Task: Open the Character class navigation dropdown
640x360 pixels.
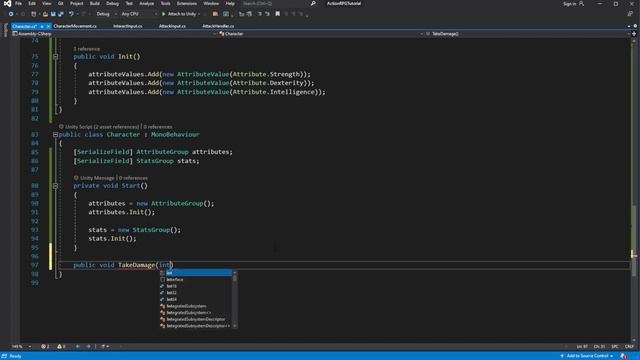Action: click(x=320, y=34)
